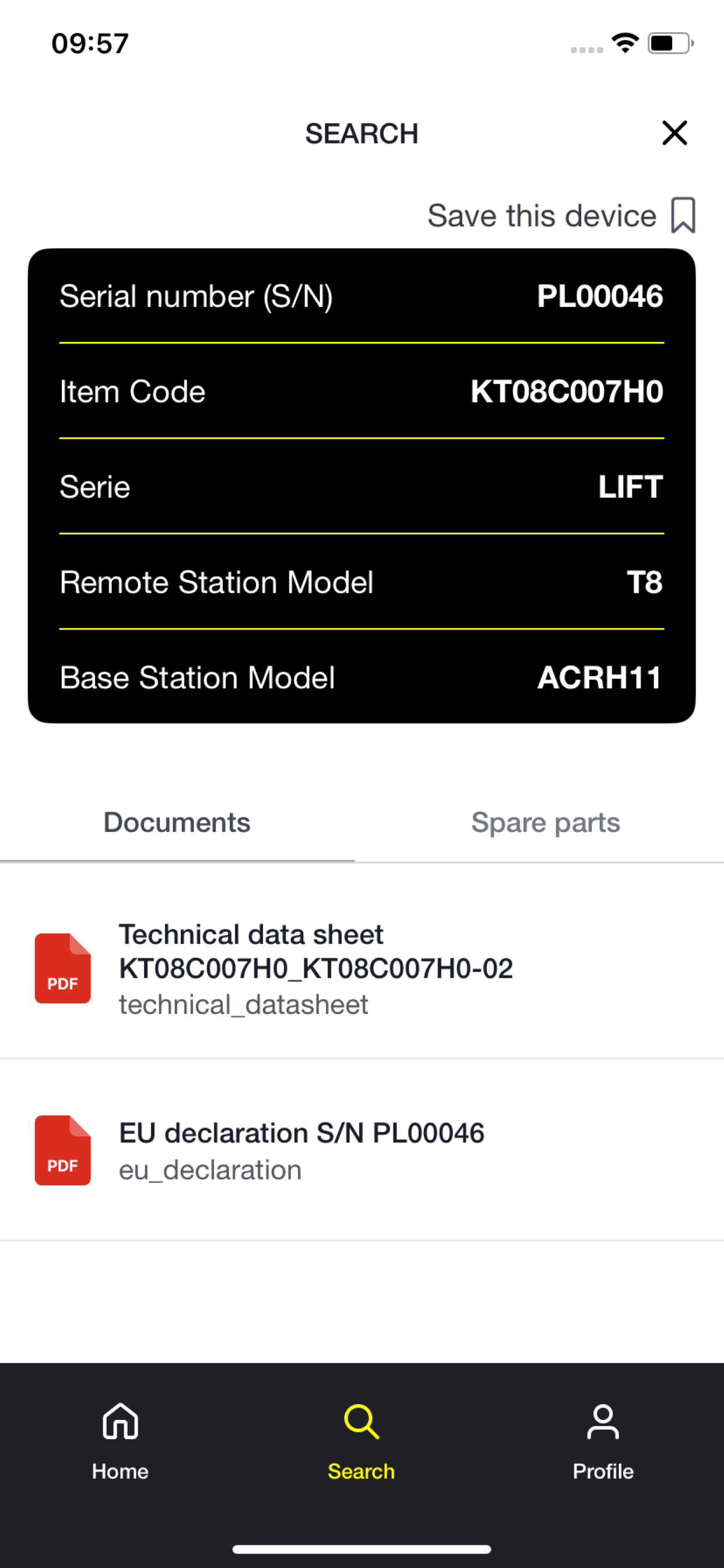This screenshot has height=1568, width=724.
Task: Open the EU declaration PDF icon
Action: pyautogui.click(x=63, y=1150)
